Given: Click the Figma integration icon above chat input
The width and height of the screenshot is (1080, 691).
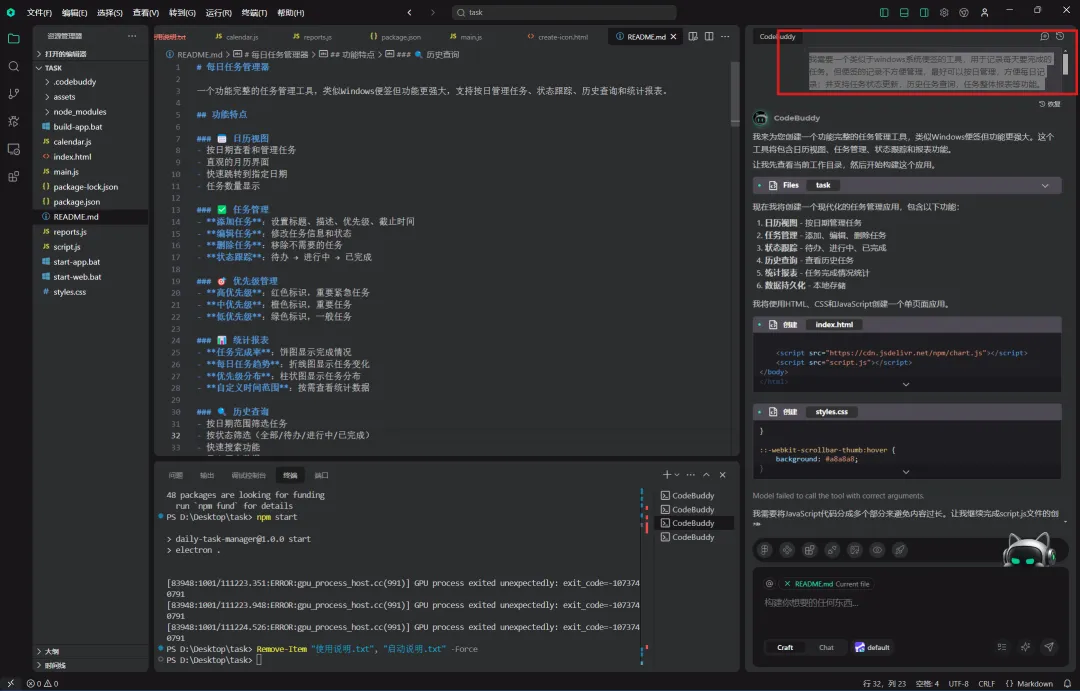Looking at the screenshot, I should point(765,550).
